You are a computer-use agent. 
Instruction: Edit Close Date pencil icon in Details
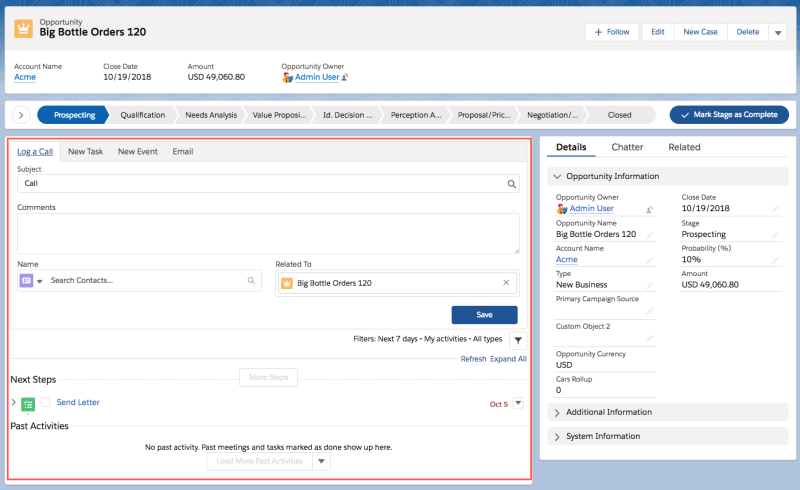775,209
